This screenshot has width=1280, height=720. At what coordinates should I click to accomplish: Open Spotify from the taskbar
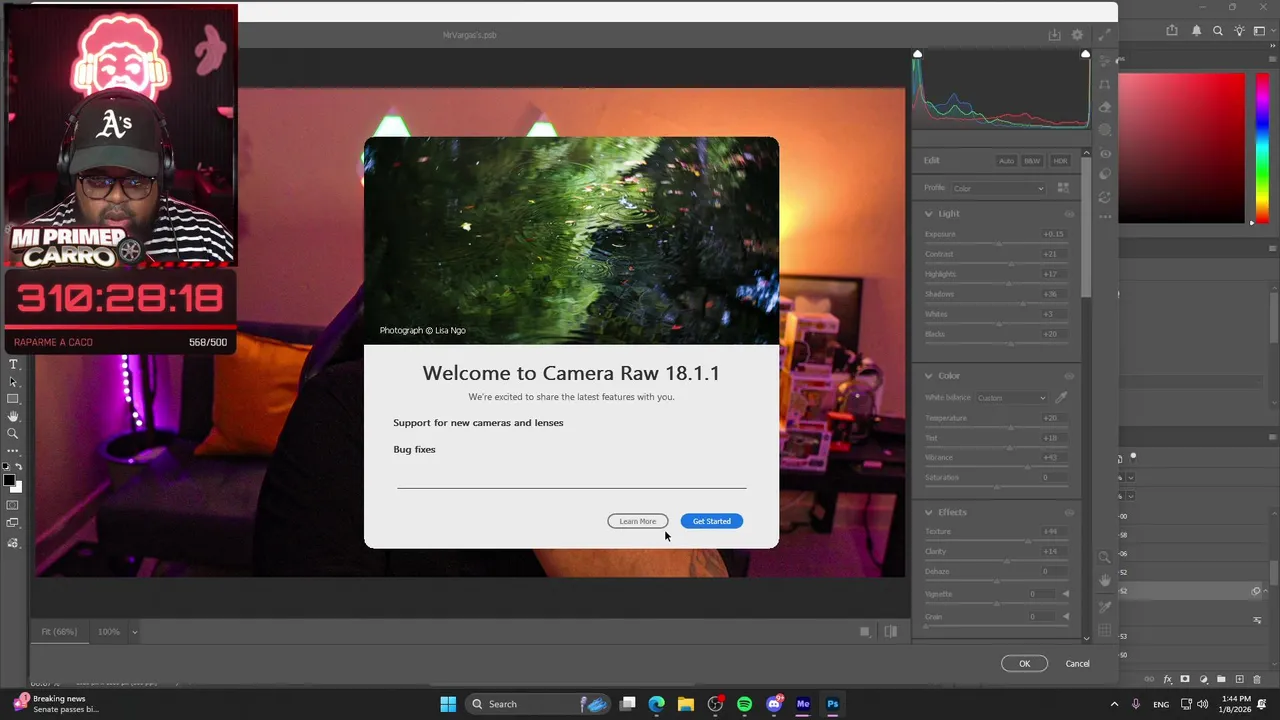744,704
